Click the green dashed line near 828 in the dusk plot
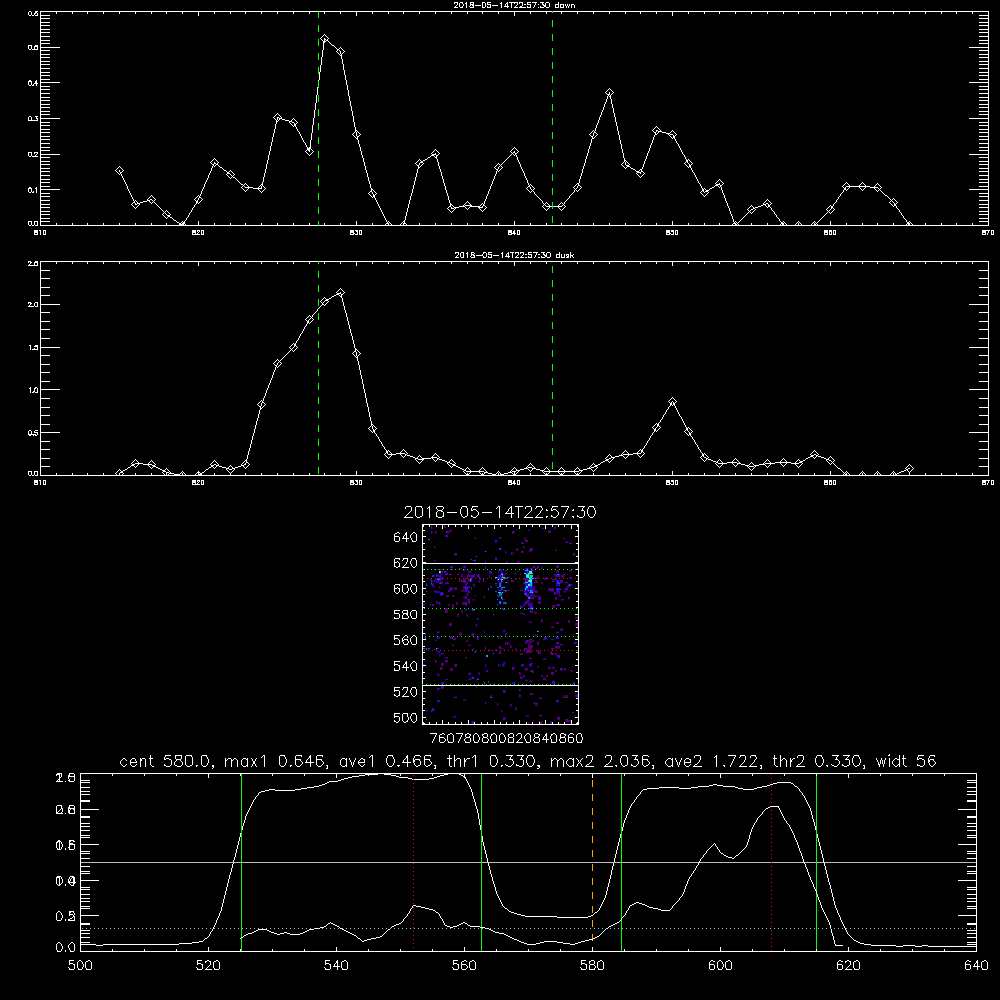 pos(318,369)
